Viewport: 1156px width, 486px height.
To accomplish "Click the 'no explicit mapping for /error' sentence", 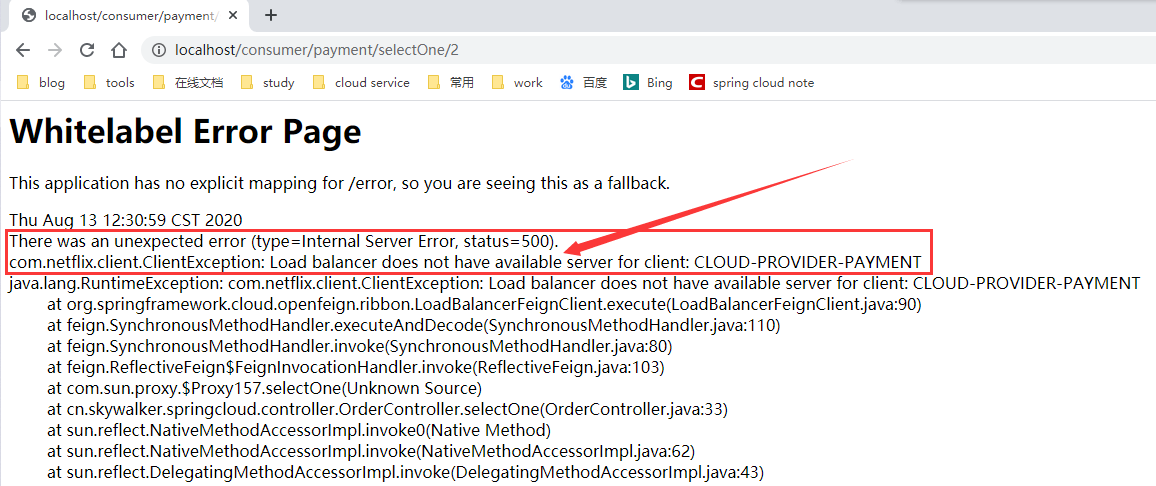I will (340, 183).
